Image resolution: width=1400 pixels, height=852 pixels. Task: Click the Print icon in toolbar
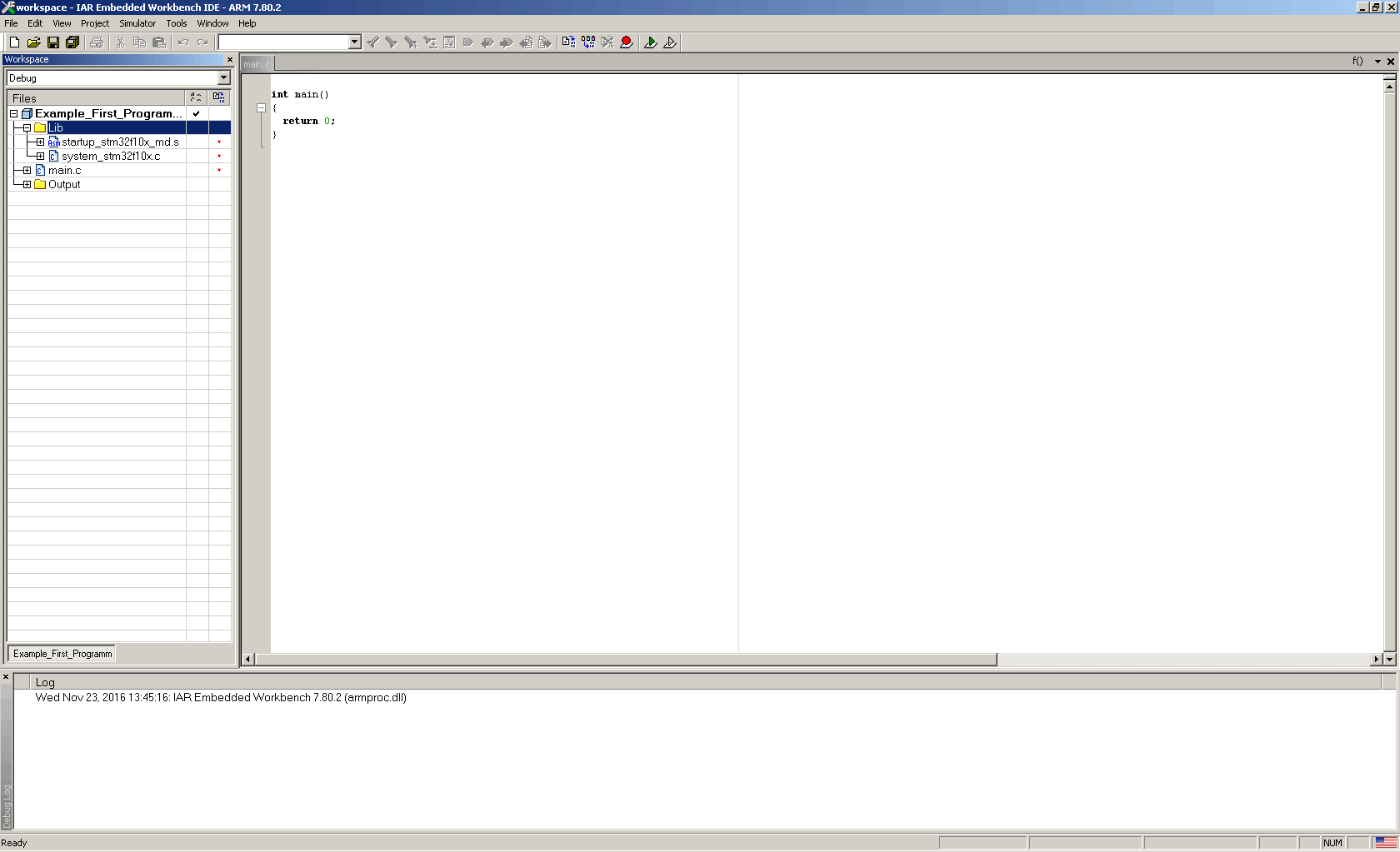(x=97, y=42)
